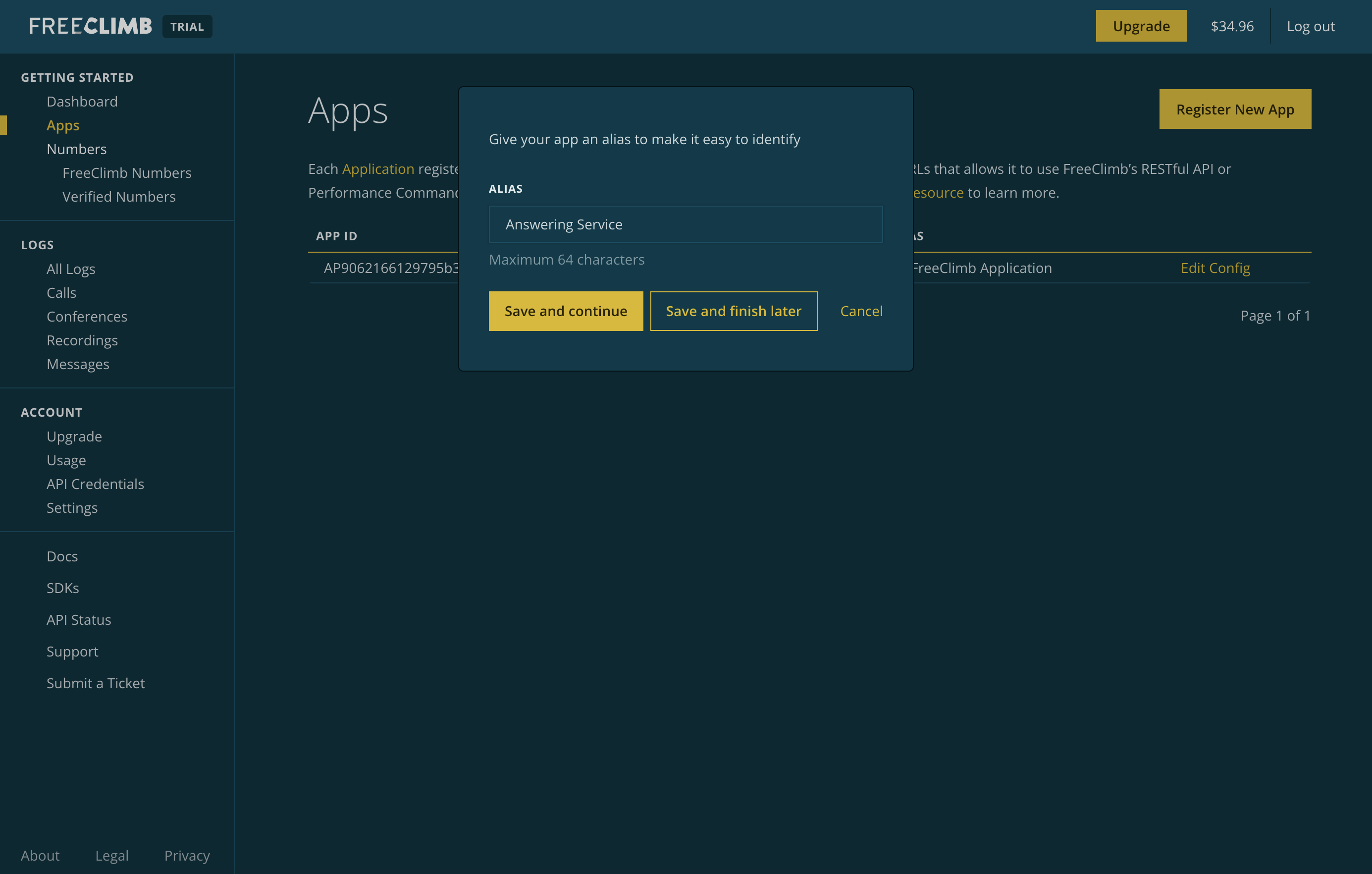Viewport: 1372px width, 874px height.
Task: Click Edit Config for FreeClimb Application
Action: point(1215,268)
